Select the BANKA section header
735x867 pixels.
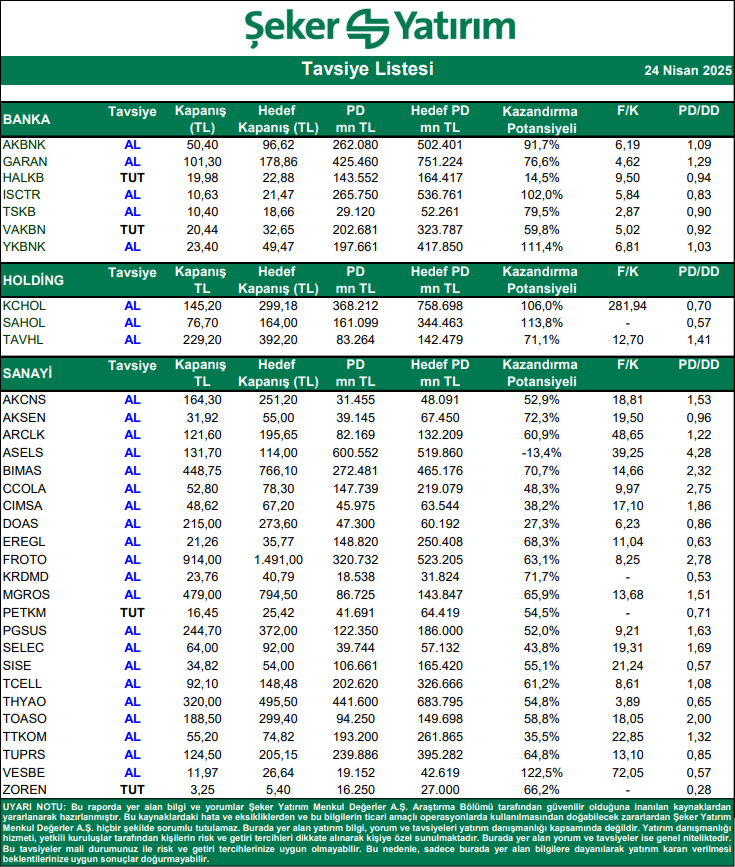click(26, 119)
